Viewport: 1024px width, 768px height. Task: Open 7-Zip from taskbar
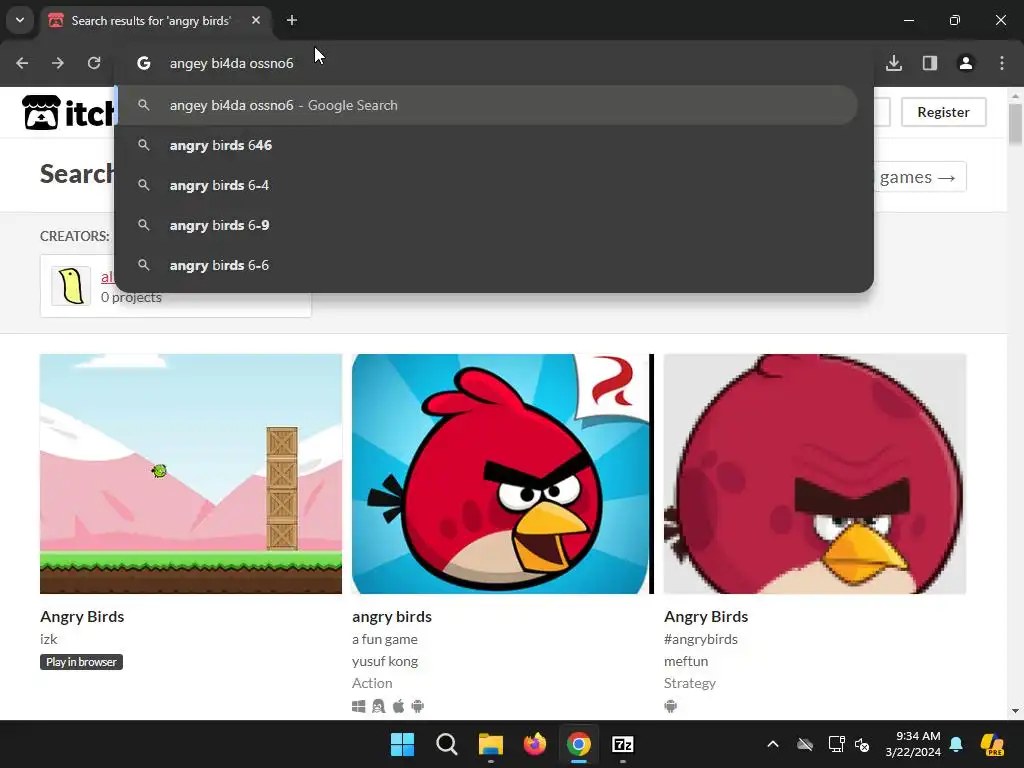(x=623, y=744)
